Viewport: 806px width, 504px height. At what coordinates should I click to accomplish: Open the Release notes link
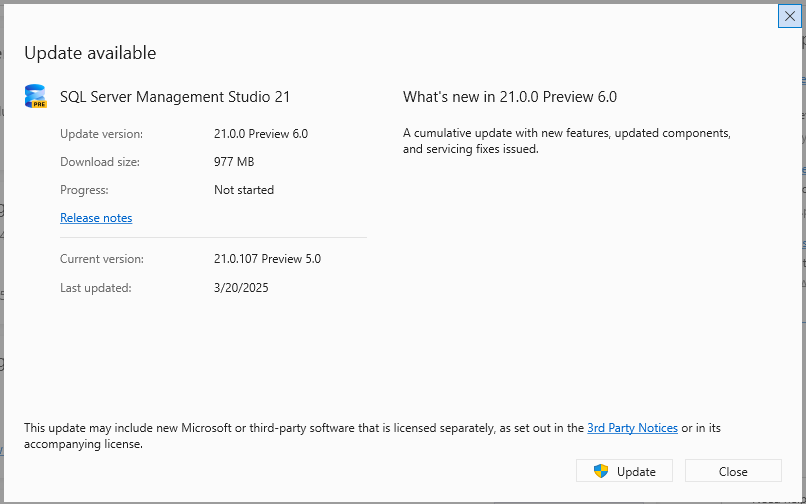coord(96,218)
